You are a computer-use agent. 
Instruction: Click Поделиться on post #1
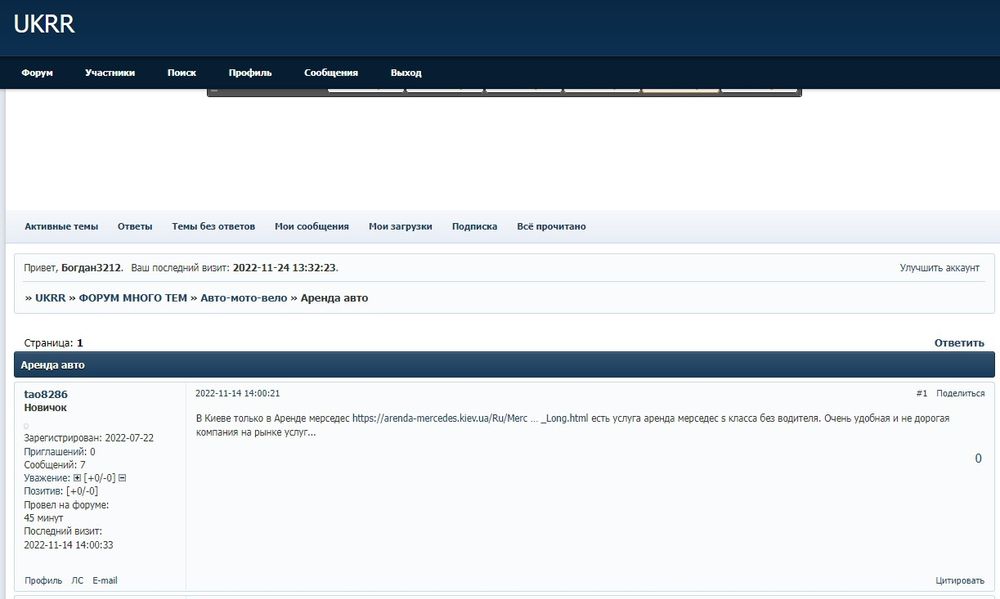(960, 394)
